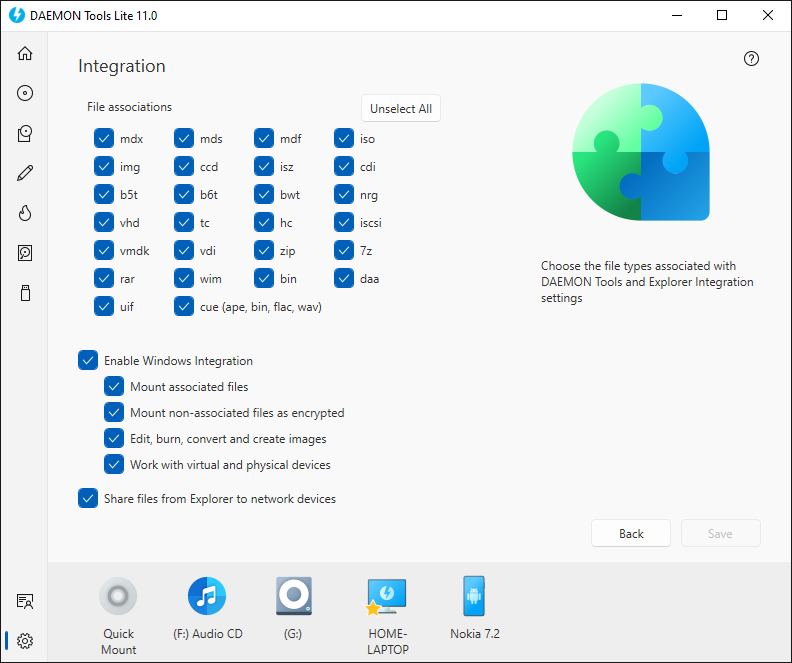Screen dimensions: 792x663
Task: Open the virtual drive sidebar icon
Action: 25,133
